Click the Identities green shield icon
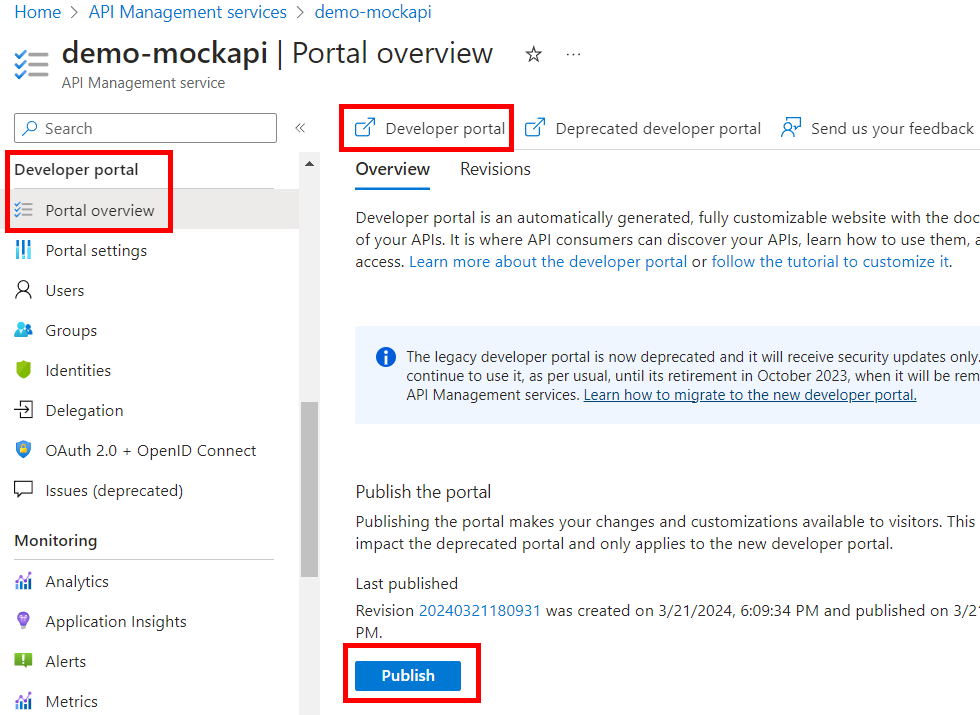This screenshot has width=980, height=715. (x=24, y=370)
